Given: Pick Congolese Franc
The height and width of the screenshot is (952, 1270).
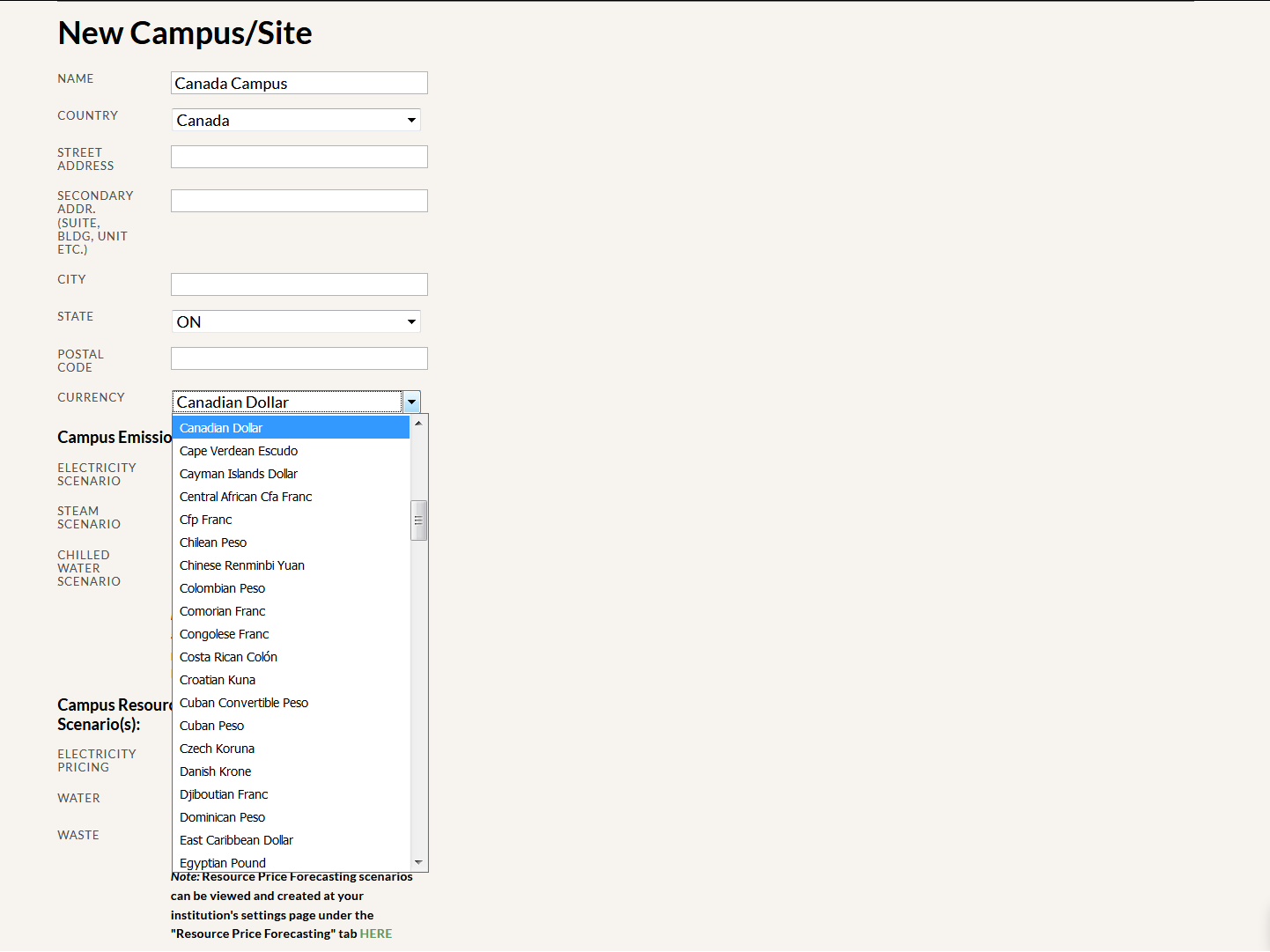Looking at the screenshot, I should point(292,634).
